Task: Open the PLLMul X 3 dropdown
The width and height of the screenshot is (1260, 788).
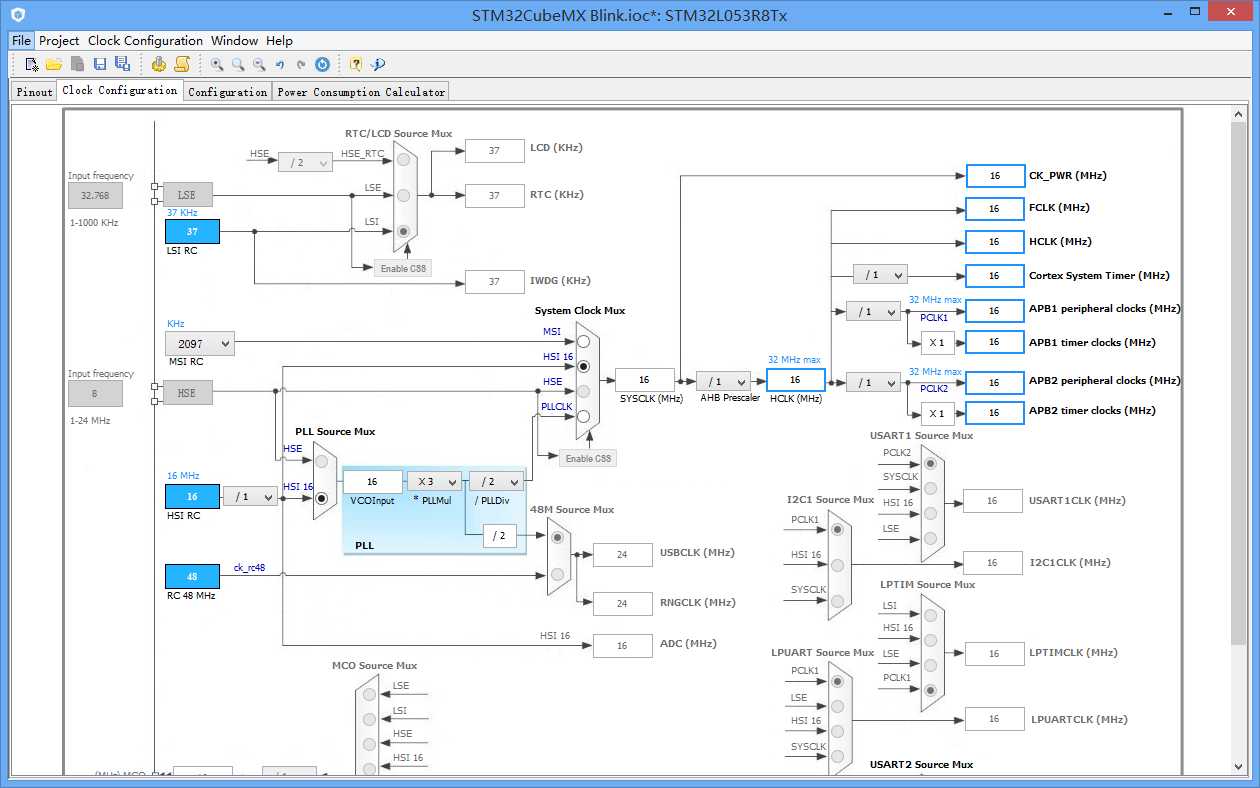Action: coord(434,481)
